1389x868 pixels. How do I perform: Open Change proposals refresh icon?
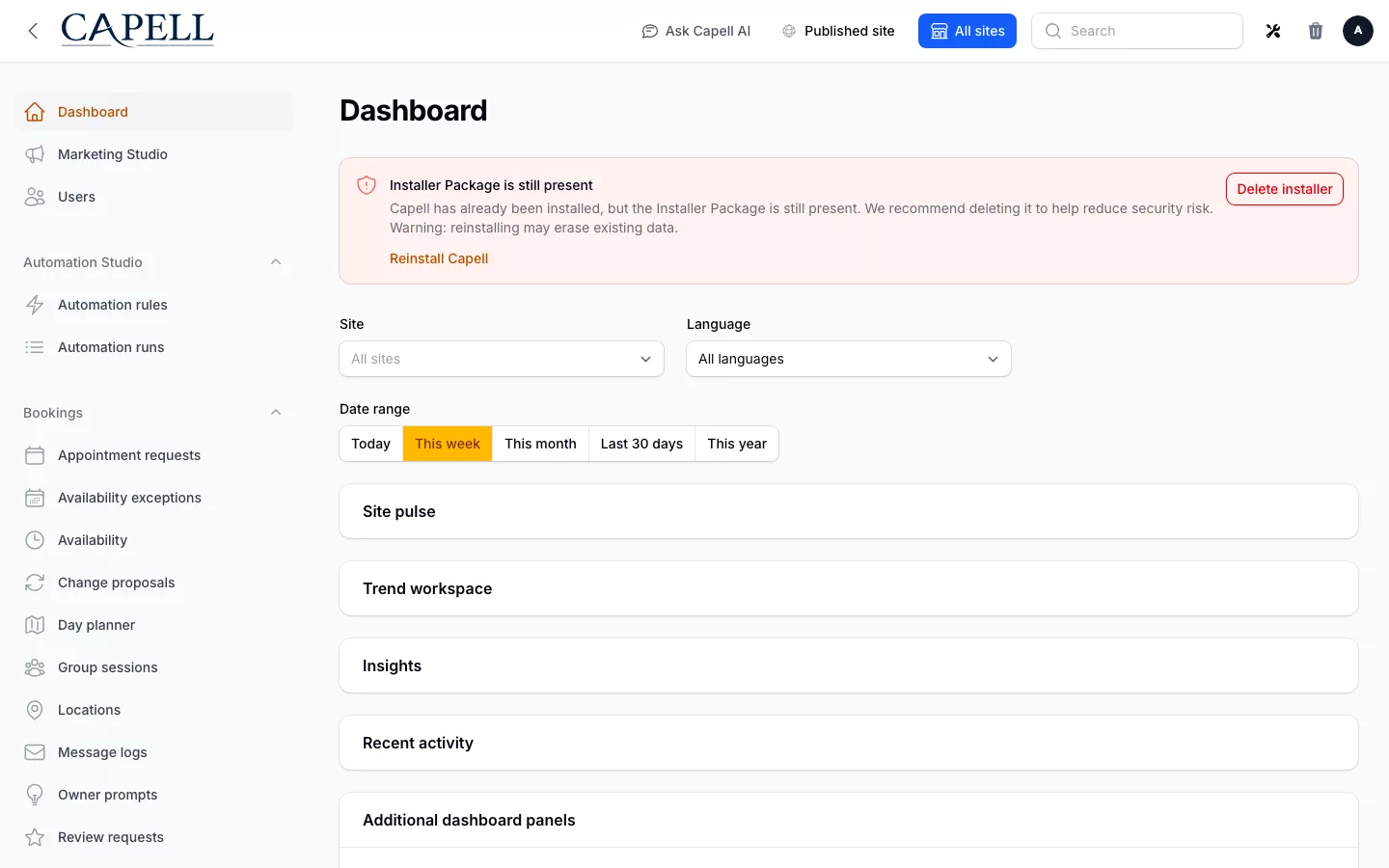(x=35, y=583)
